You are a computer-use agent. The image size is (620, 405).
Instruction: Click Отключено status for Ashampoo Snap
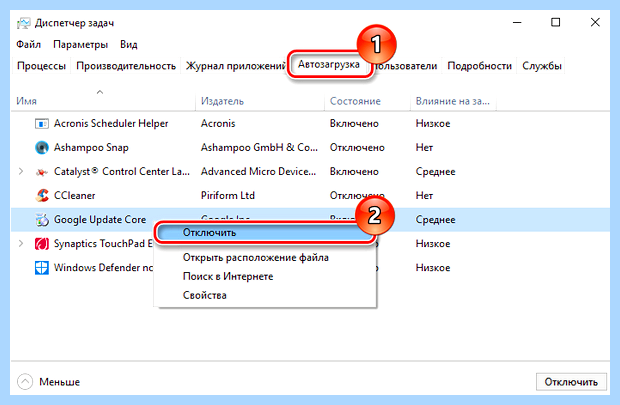(357, 148)
